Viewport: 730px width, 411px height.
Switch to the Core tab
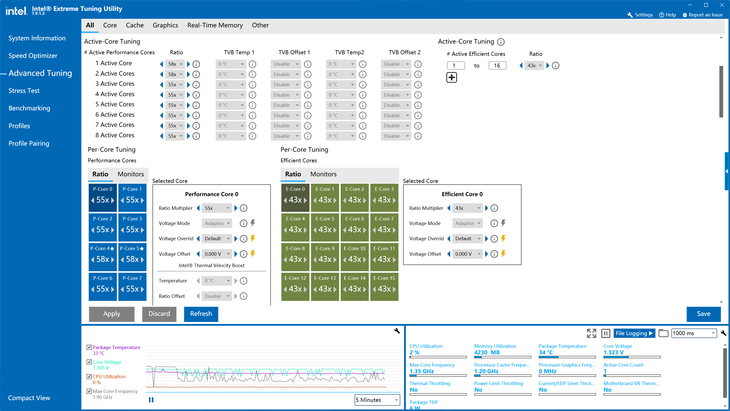coord(110,26)
